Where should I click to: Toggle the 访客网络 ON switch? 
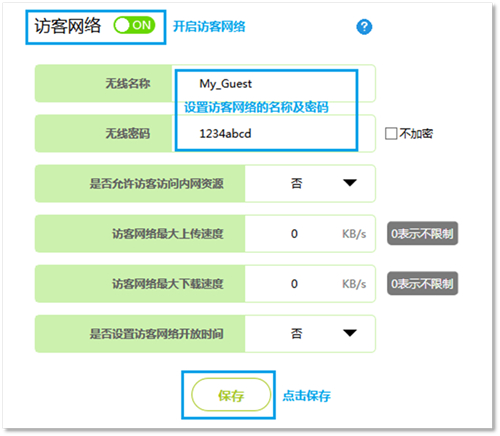(134, 25)
